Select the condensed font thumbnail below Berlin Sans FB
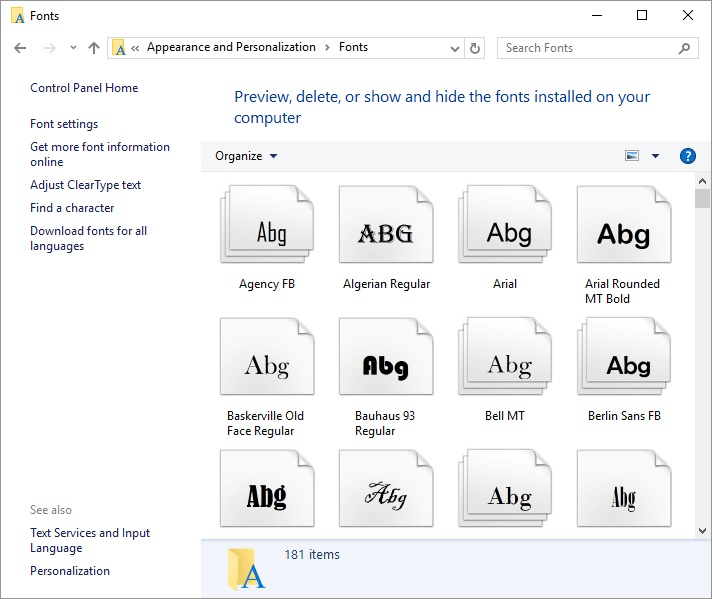This screenshot has width=712, height=599. (624, 488)
